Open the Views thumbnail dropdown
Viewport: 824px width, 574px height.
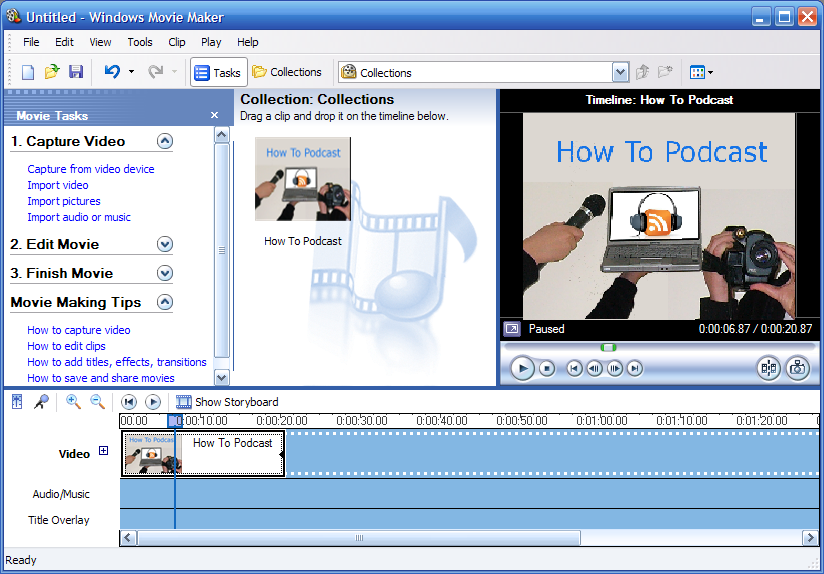701,72
